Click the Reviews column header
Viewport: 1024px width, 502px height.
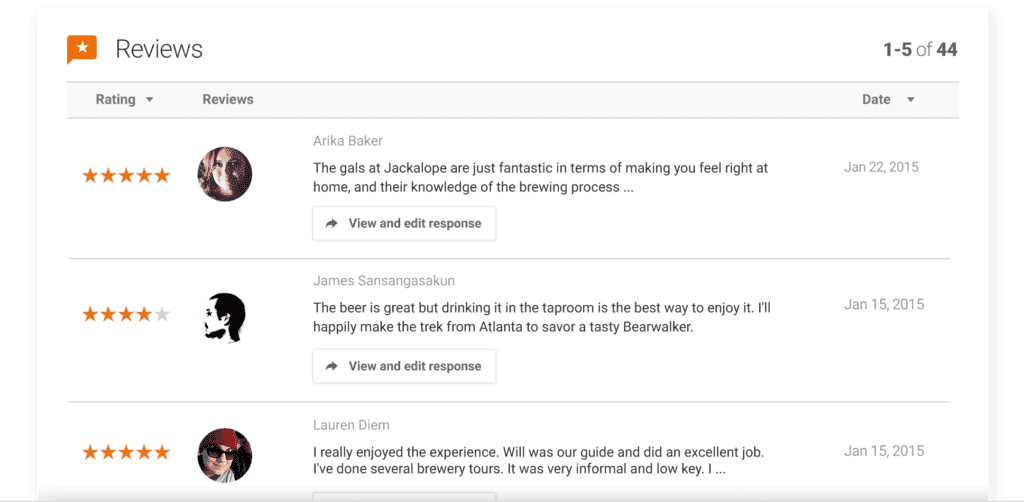228,99
